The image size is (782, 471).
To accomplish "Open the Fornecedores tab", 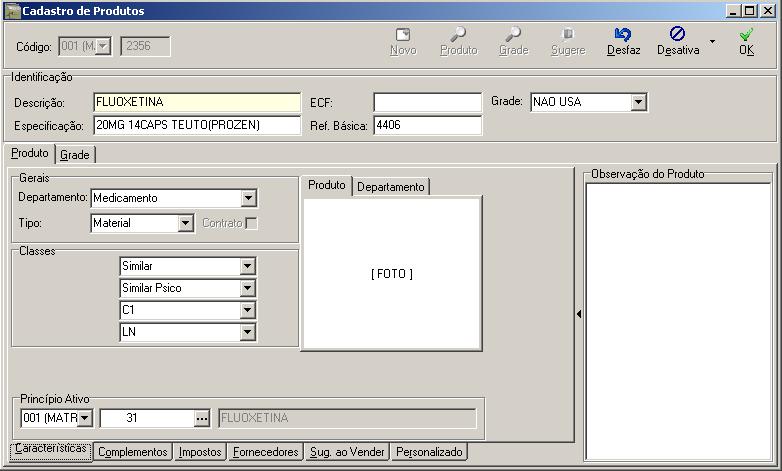I will point(265,452).
